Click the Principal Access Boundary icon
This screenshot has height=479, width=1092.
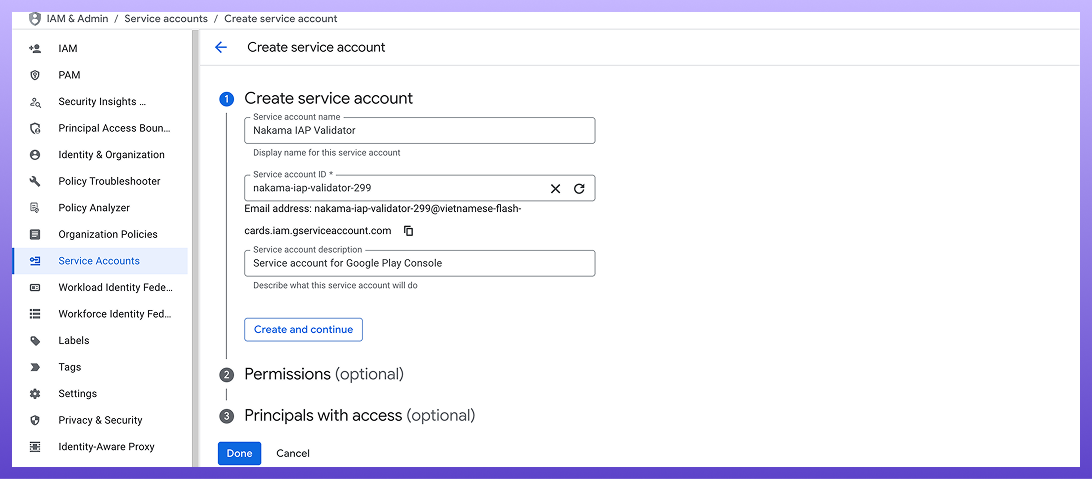(x=35, y=128)
